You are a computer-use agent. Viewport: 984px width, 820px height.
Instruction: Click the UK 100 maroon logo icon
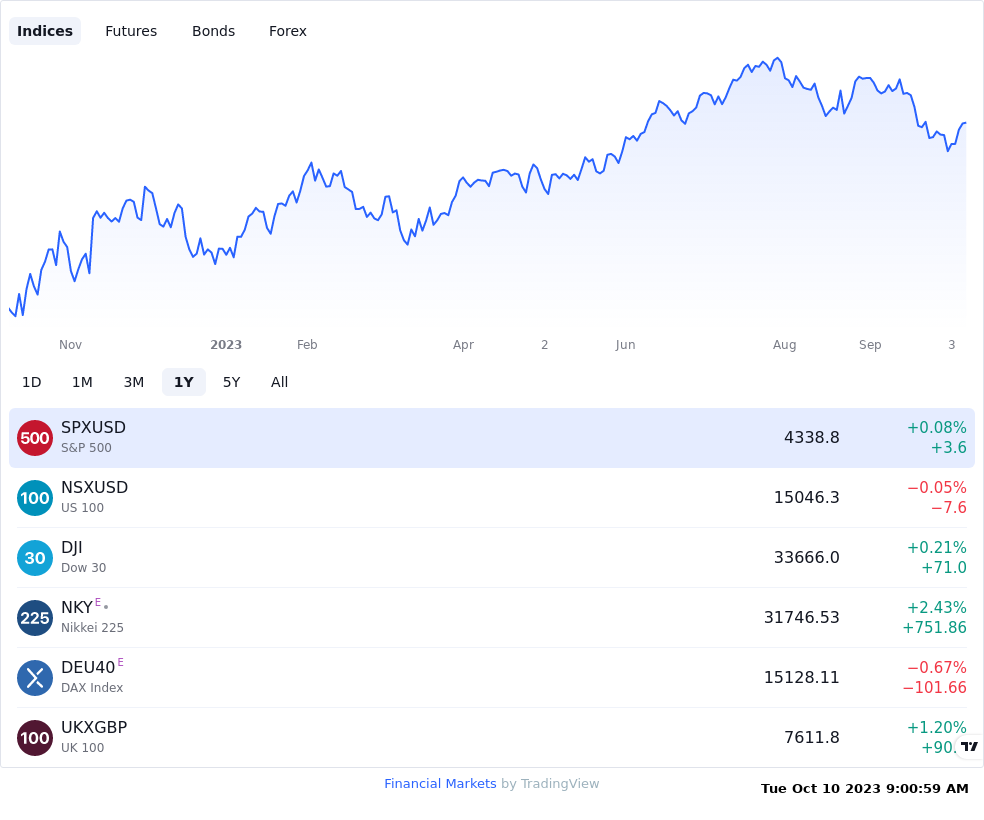click(x=35, y=738)
